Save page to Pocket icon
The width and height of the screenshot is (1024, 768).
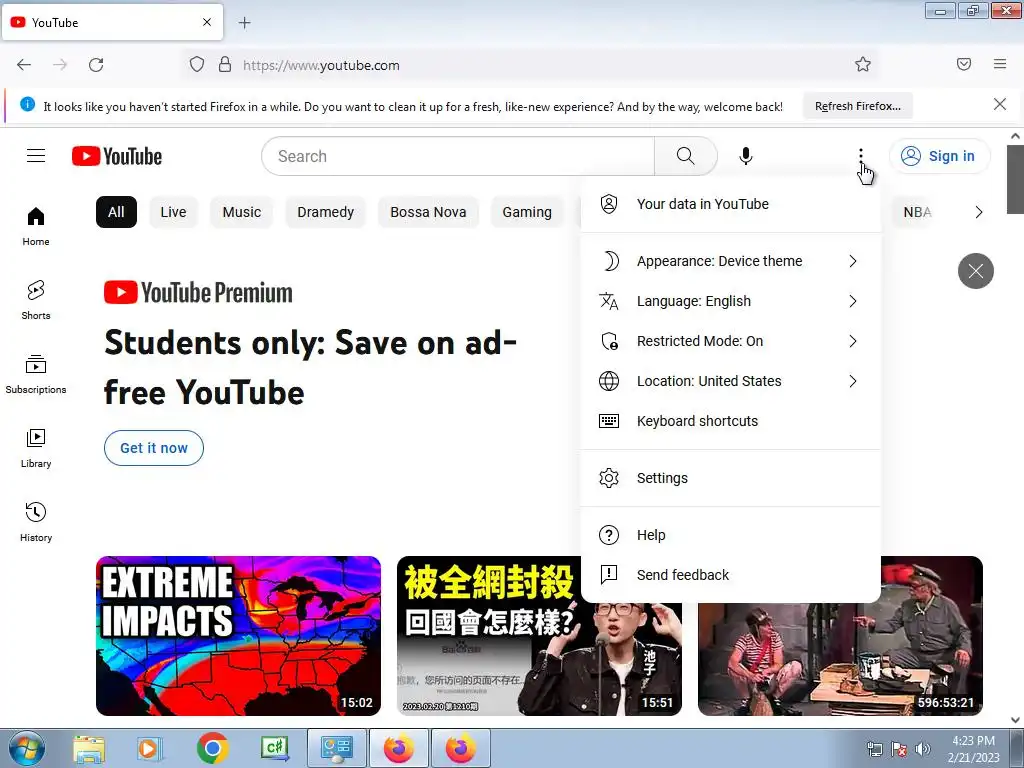[x=964, y=64]
